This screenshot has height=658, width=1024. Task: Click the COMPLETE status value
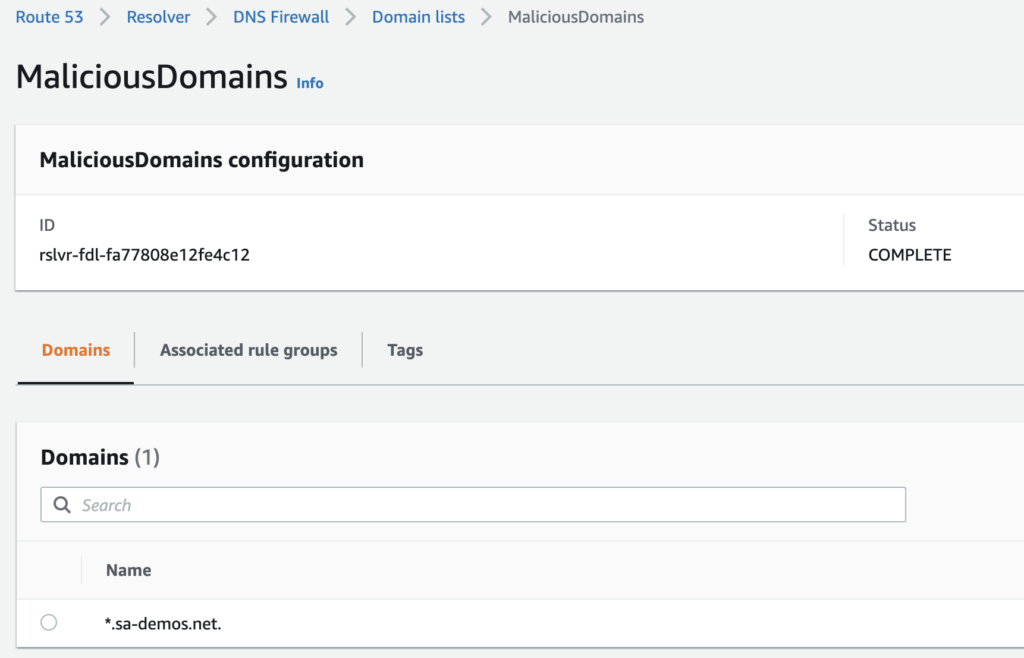(910, 255)
